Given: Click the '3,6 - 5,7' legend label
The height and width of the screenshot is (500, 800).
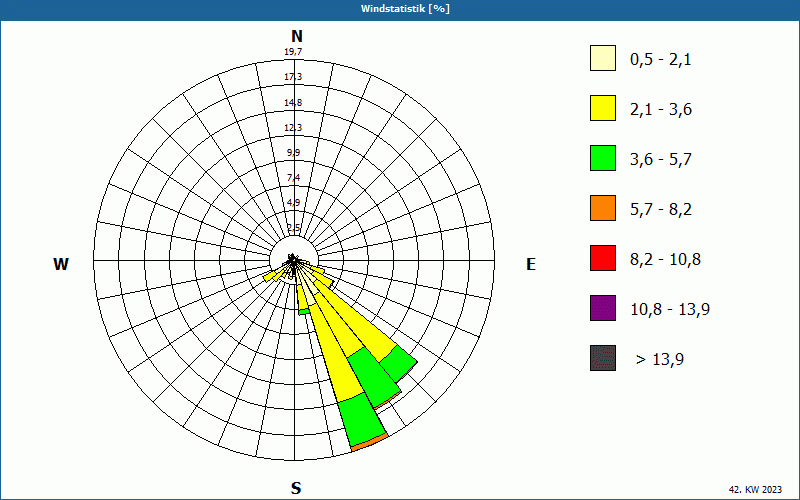Looking at the screenshot, I should [661, 160].
